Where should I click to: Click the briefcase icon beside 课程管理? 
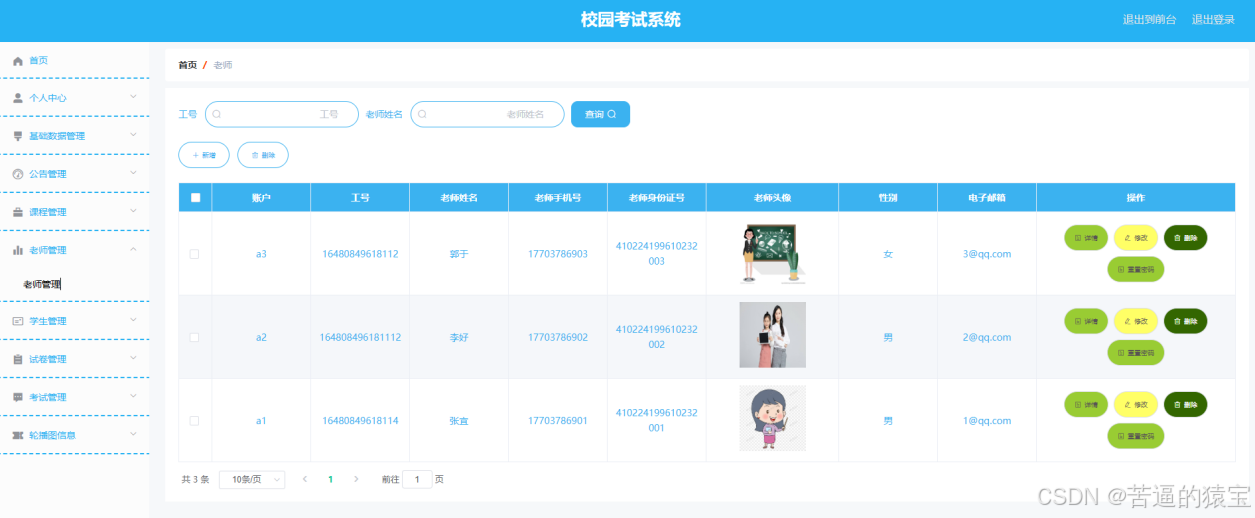coord(18,212)
